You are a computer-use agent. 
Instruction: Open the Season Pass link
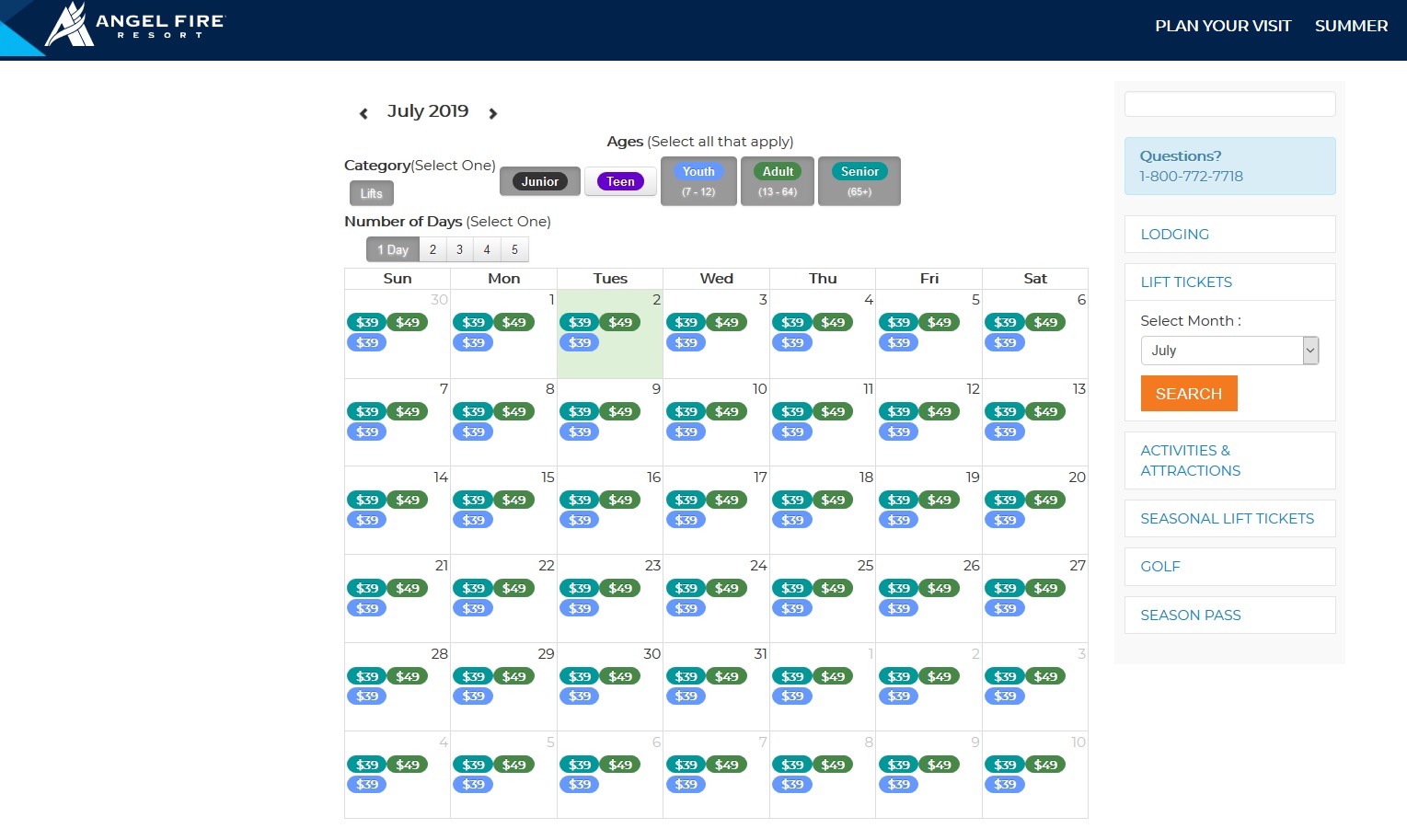tap(1191, 615)
